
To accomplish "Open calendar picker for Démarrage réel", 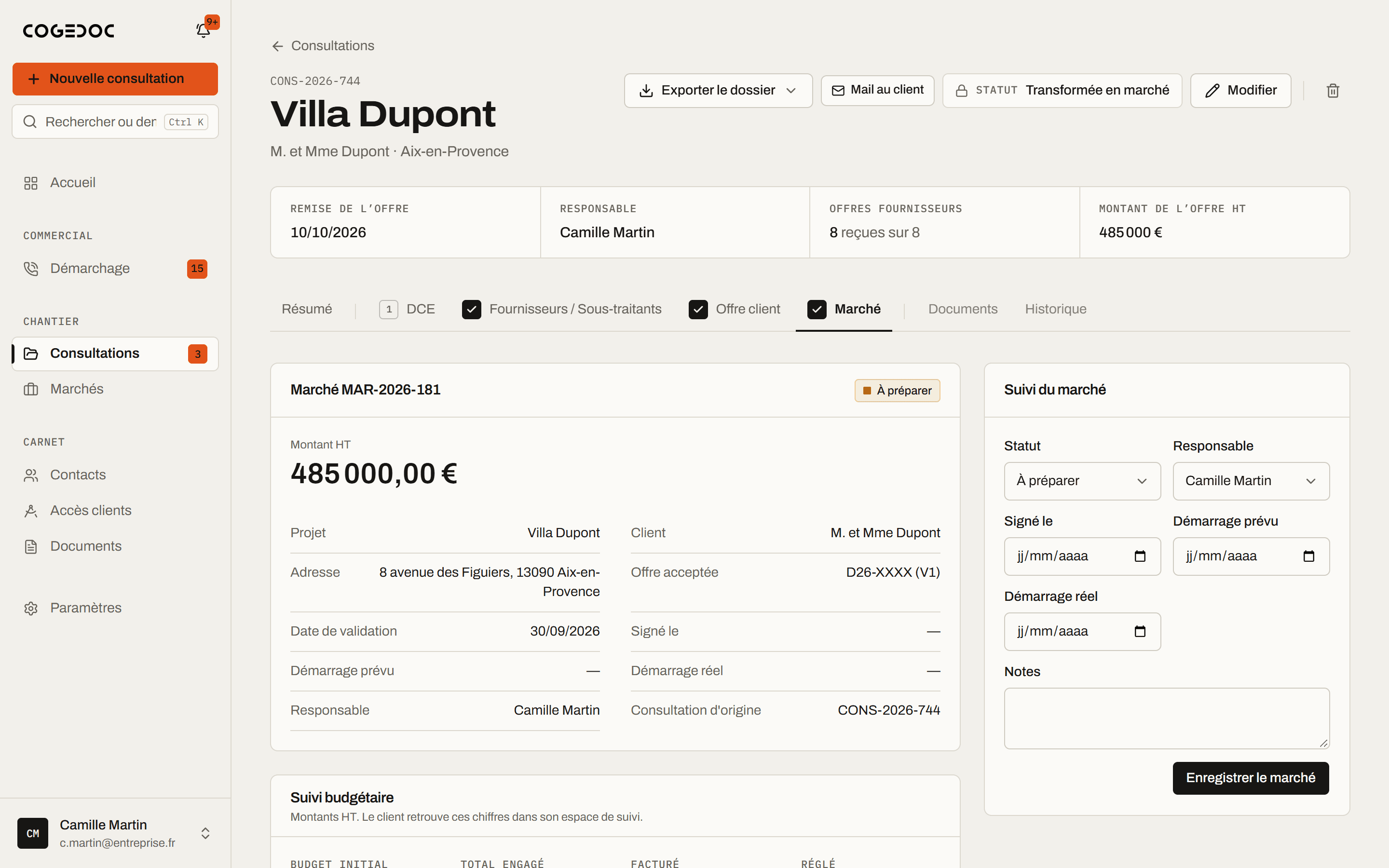I will pos(1140,632).
